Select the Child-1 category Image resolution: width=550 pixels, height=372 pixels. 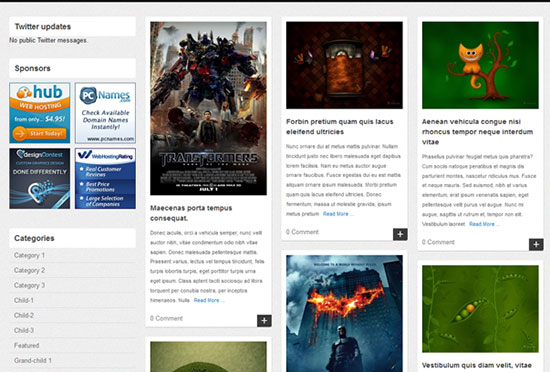pos(24,300)
